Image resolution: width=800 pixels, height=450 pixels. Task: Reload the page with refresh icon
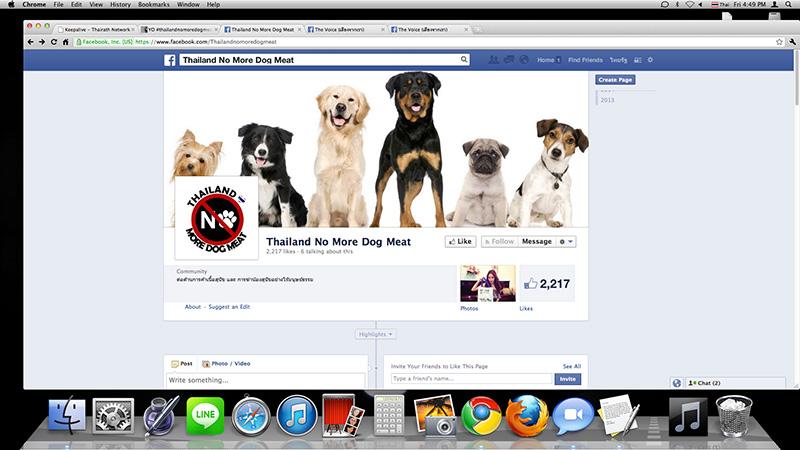pos(54,42)
